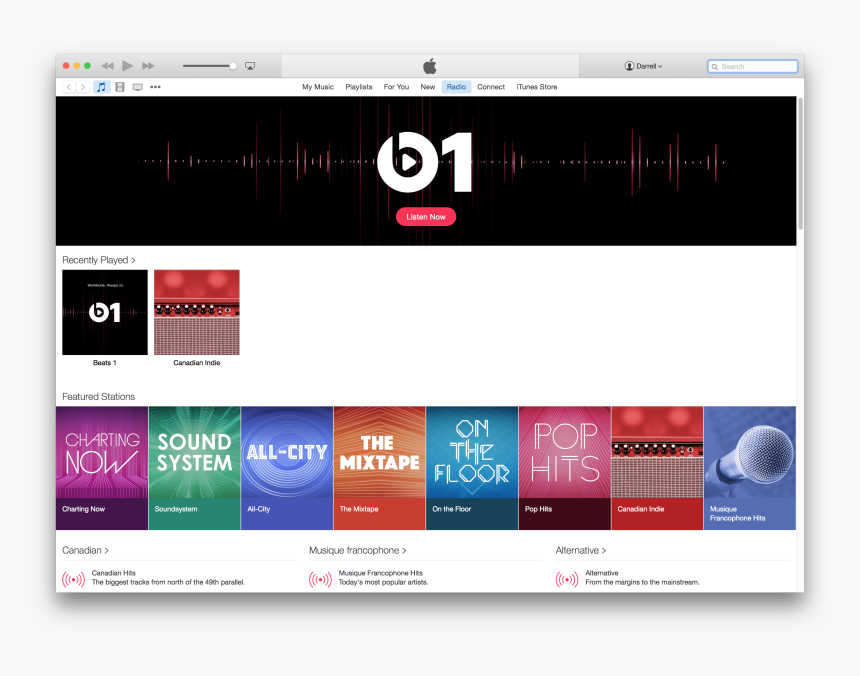Image resolution: width=860 pixels, height=676 pixels.
Task: Expand the Recently Played section
Action: coord(99,260)
